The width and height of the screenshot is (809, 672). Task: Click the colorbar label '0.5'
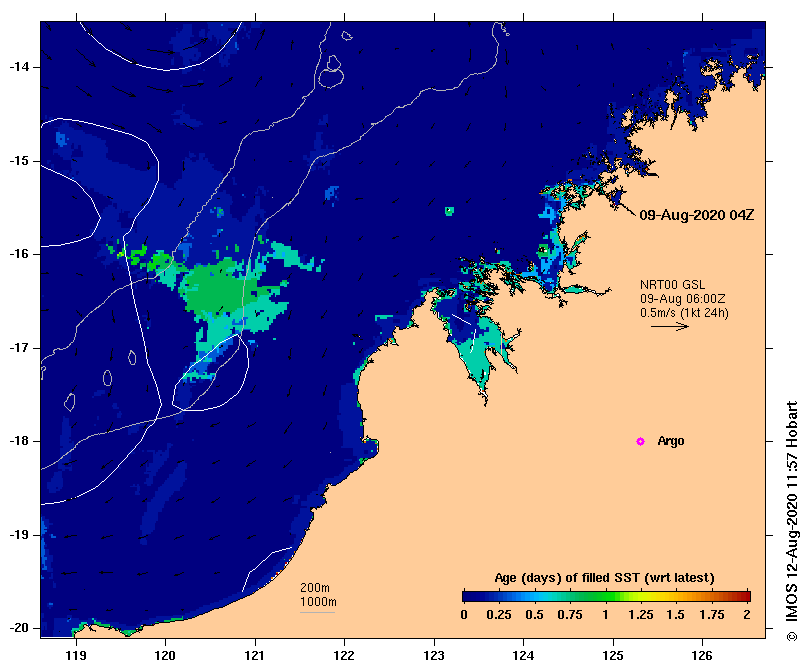535,615
